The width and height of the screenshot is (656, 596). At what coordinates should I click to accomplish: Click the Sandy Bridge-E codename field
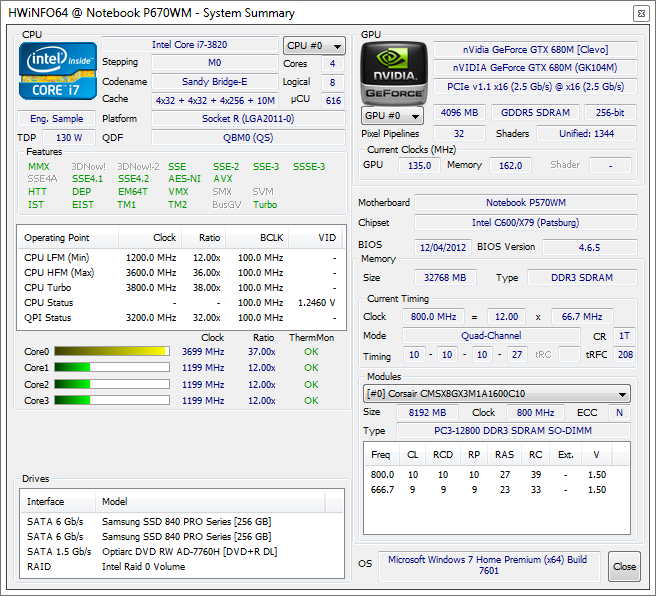click(215, 82)
